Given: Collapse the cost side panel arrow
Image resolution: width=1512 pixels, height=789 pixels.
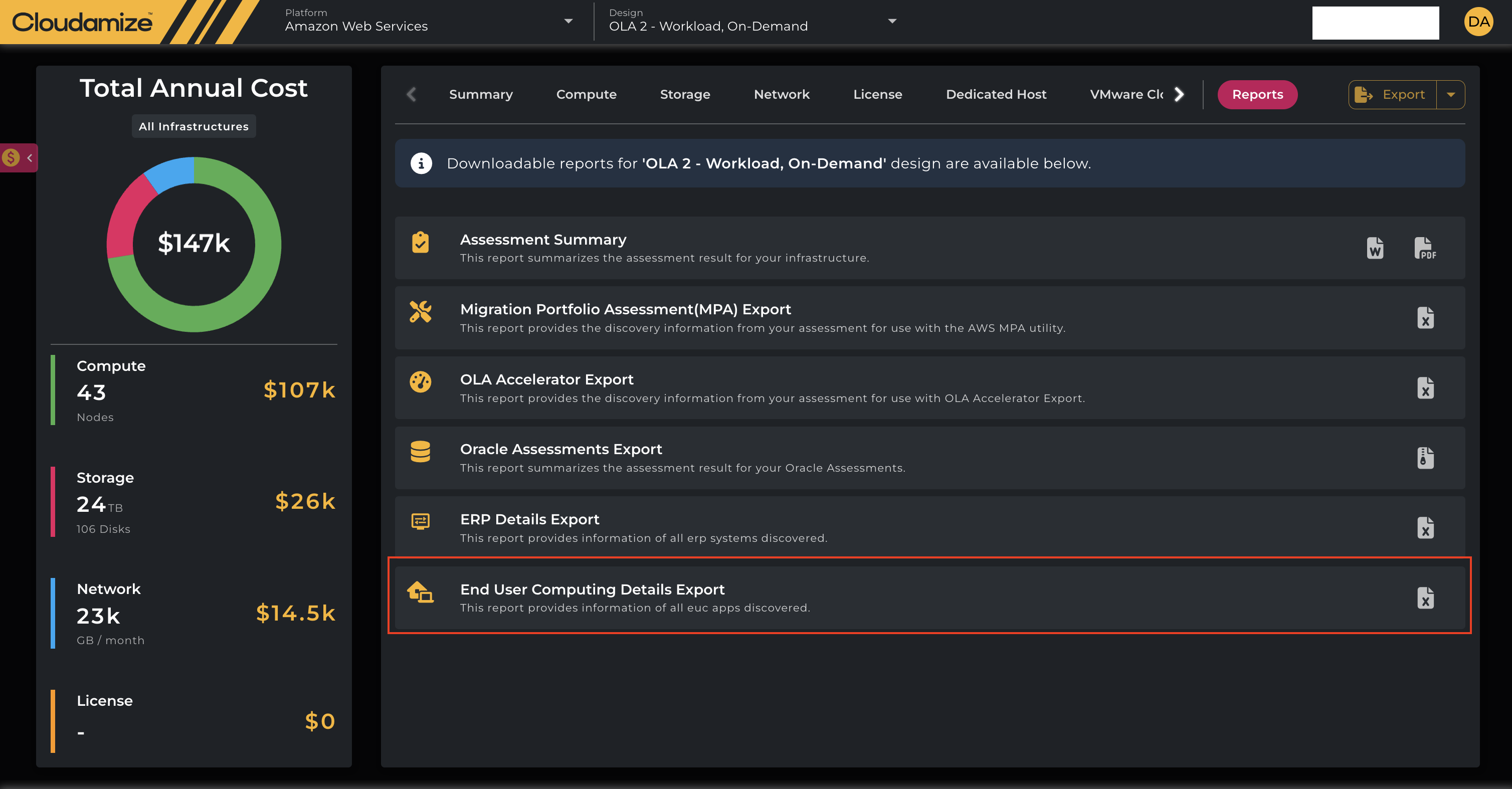Looking at the screenshot, I should pyautogui.click(x=30, y=157).
